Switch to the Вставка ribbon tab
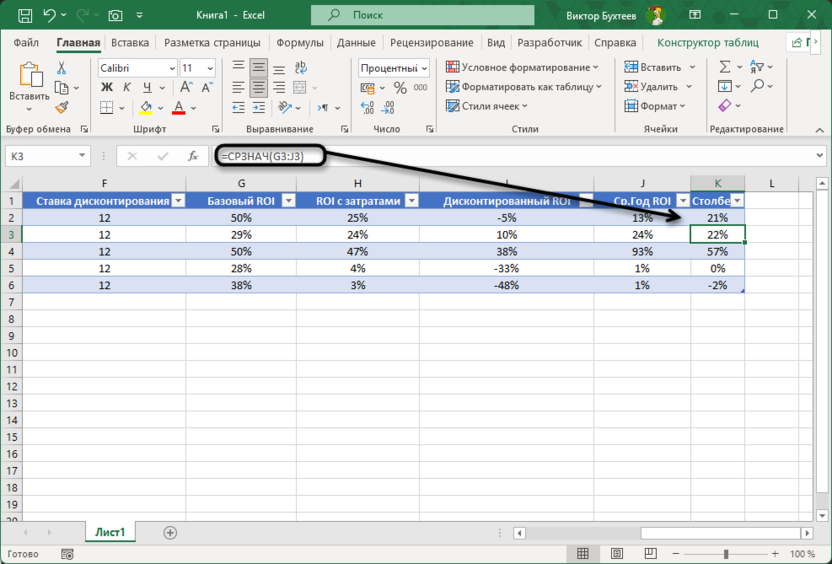Viewport: 832px width, 564px height. tap(130, 43)
